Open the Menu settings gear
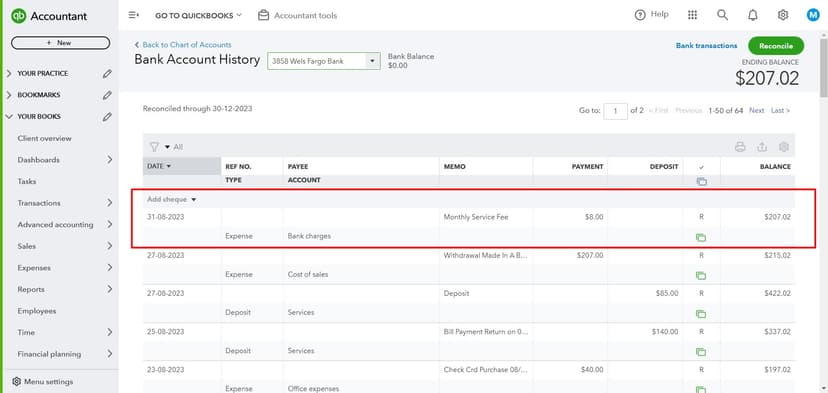 pos(16,381)
